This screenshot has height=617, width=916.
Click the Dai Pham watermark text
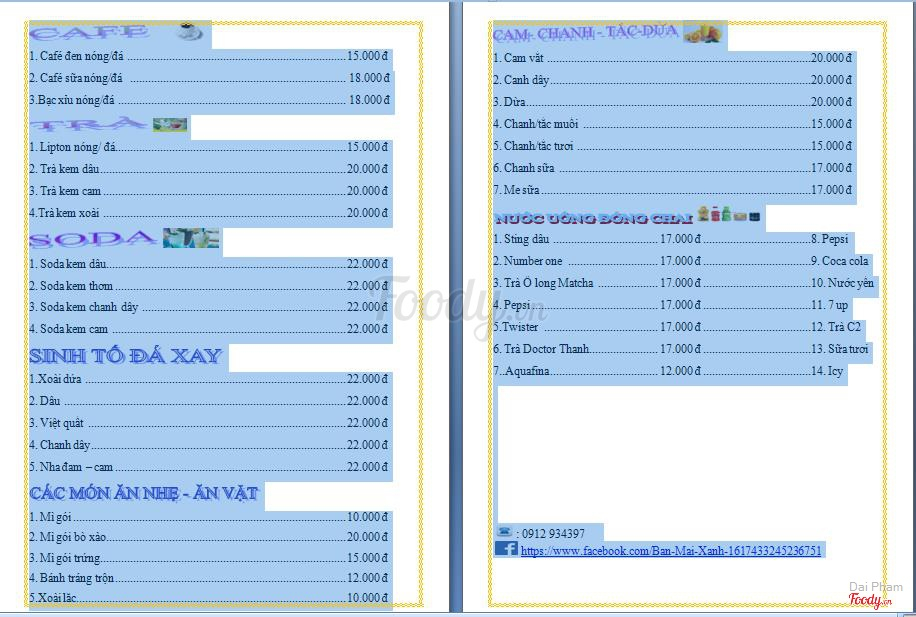[x=875, y=586]
